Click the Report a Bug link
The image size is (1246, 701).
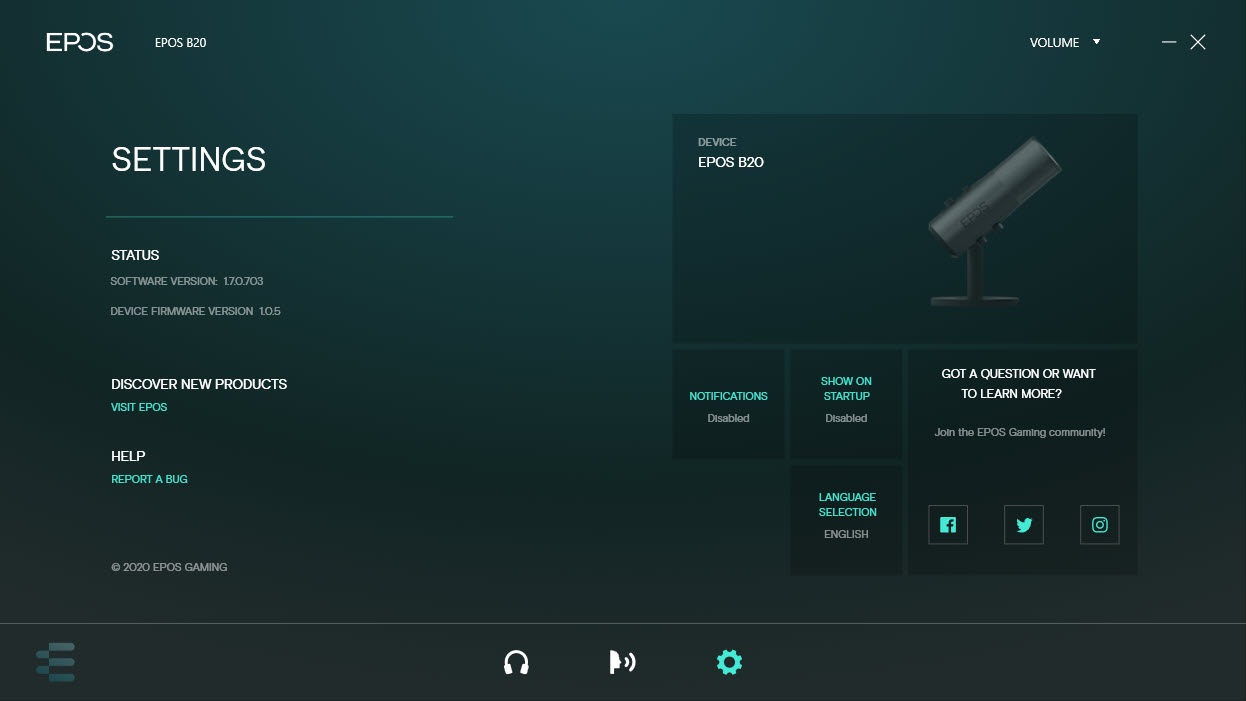149,479
